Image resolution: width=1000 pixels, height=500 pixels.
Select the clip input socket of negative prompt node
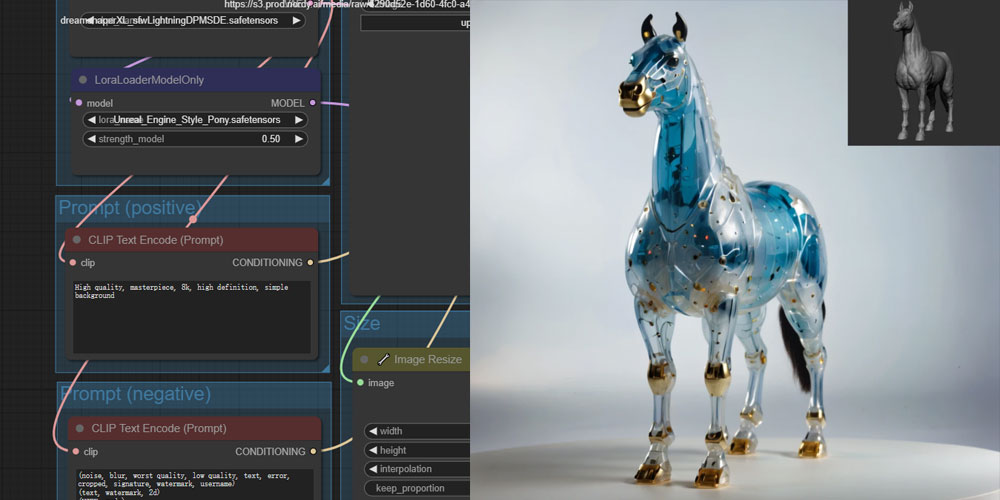tap(76, 452)
